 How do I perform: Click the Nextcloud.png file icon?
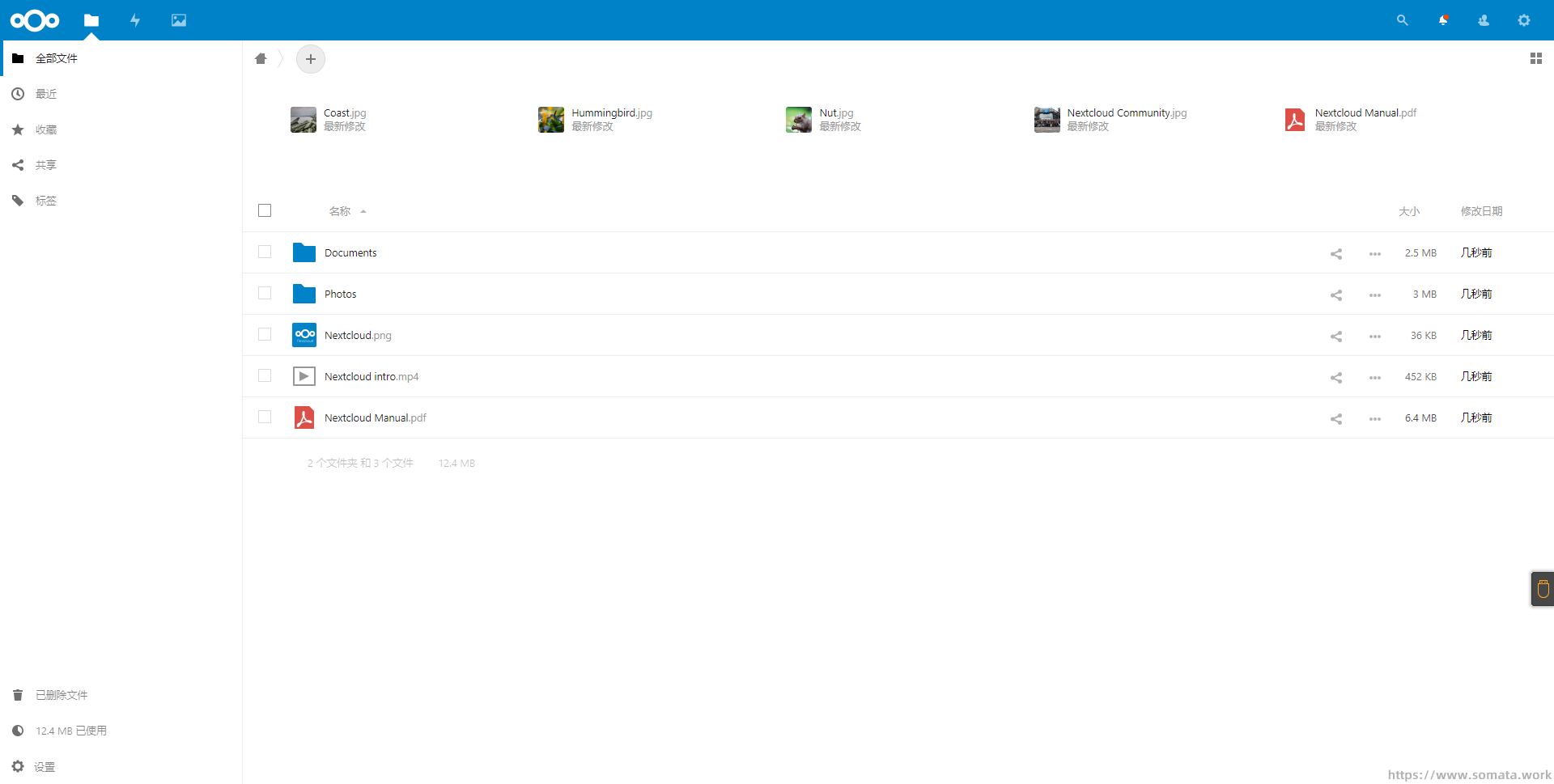(304, 335)
